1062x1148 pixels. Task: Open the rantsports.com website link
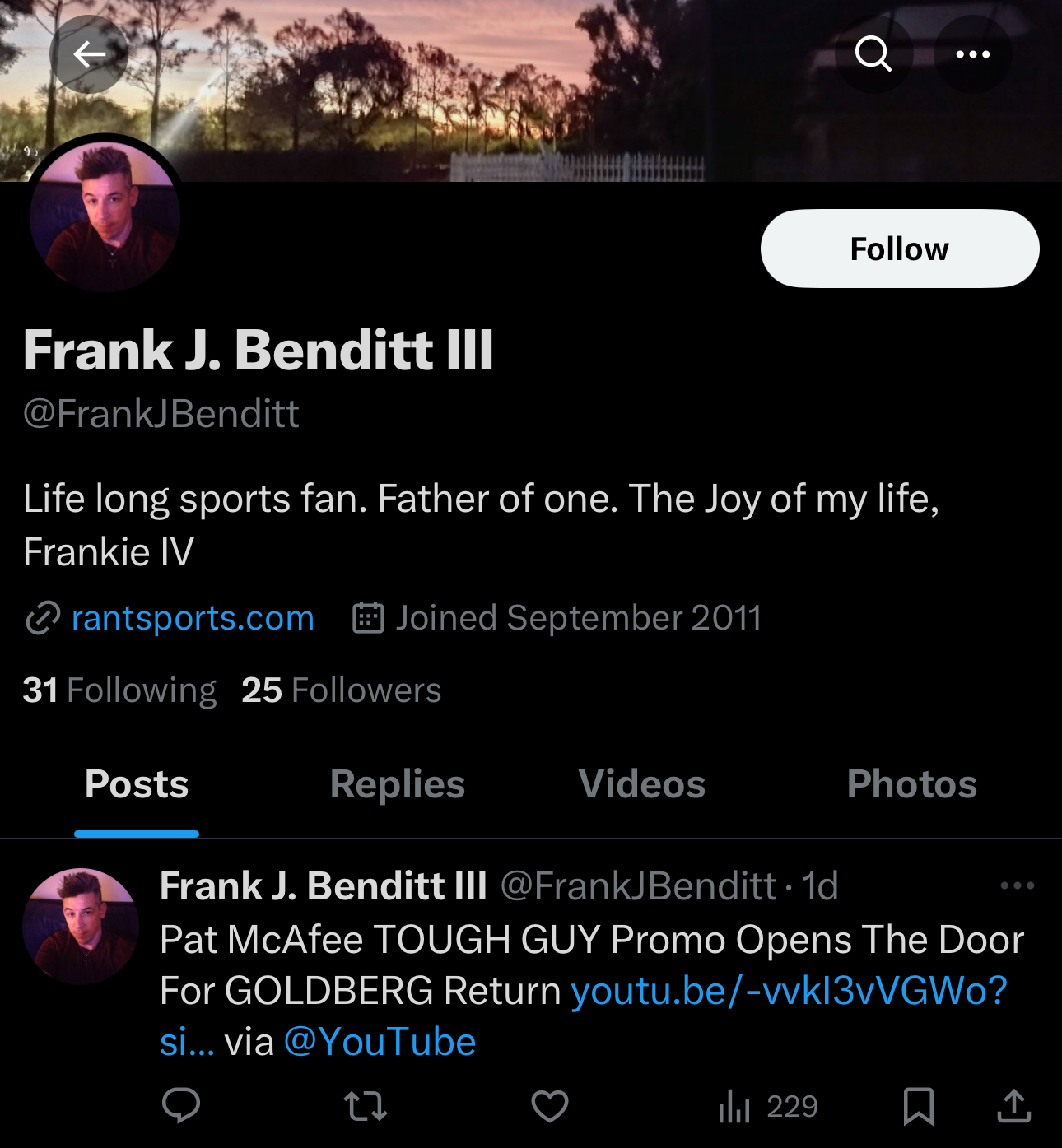pyautogui.click(x=193, y=617)
